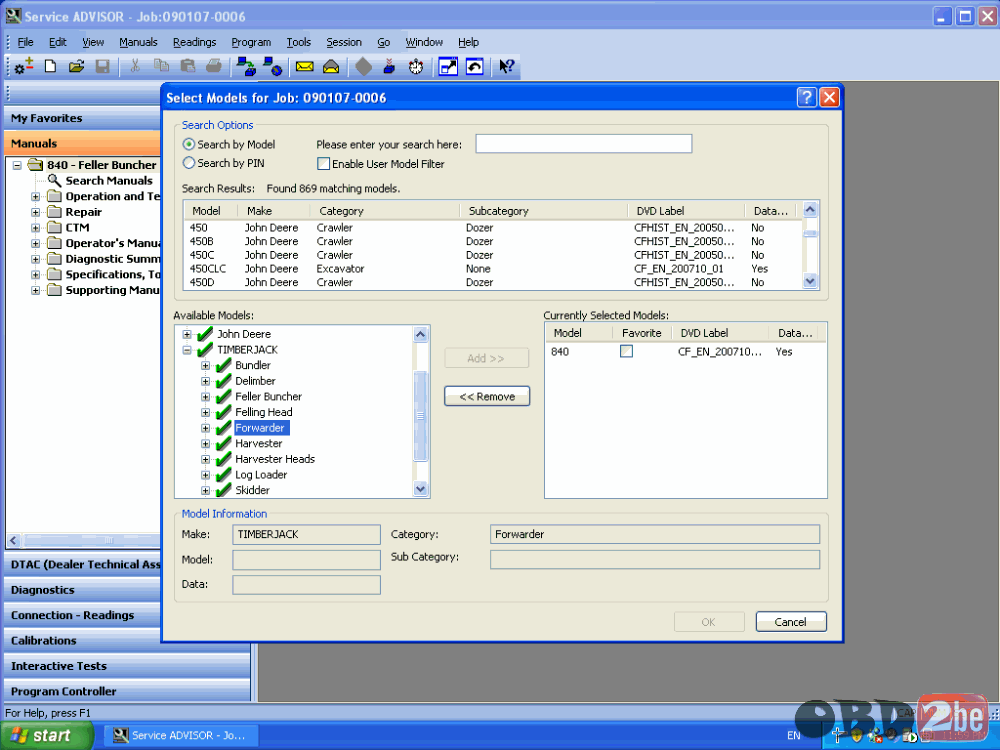Click the Cancel button in the dialog
This screenshot has width=1000, height=750.
click(x=791, y=622)
